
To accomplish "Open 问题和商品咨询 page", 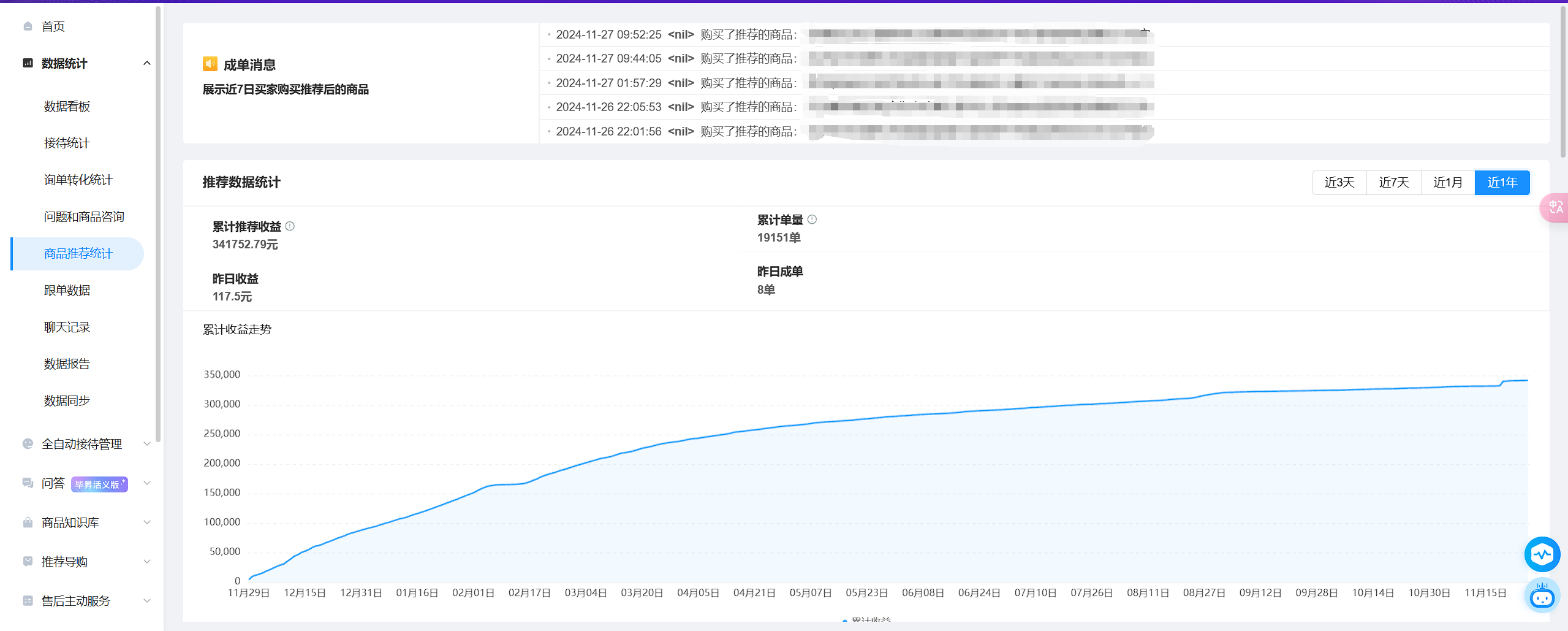I will pos(84,216).
